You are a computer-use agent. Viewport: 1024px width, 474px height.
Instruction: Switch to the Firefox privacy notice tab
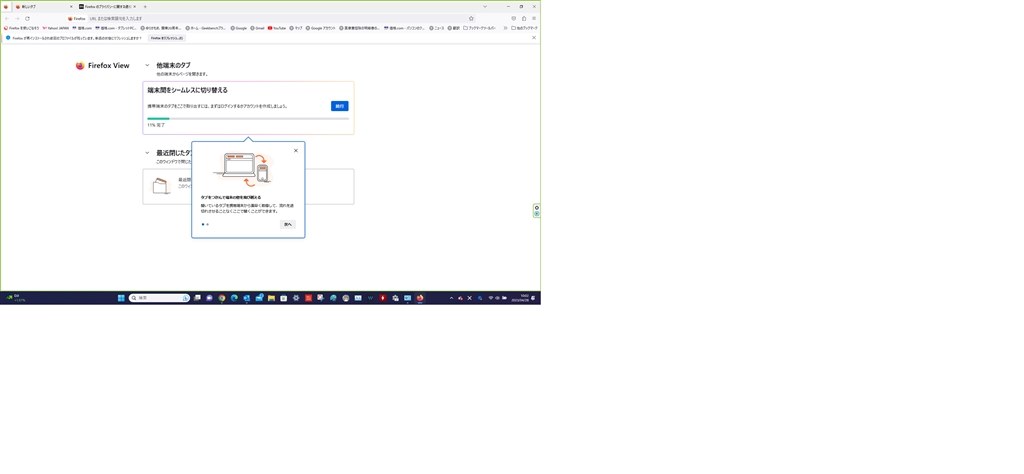108,7
